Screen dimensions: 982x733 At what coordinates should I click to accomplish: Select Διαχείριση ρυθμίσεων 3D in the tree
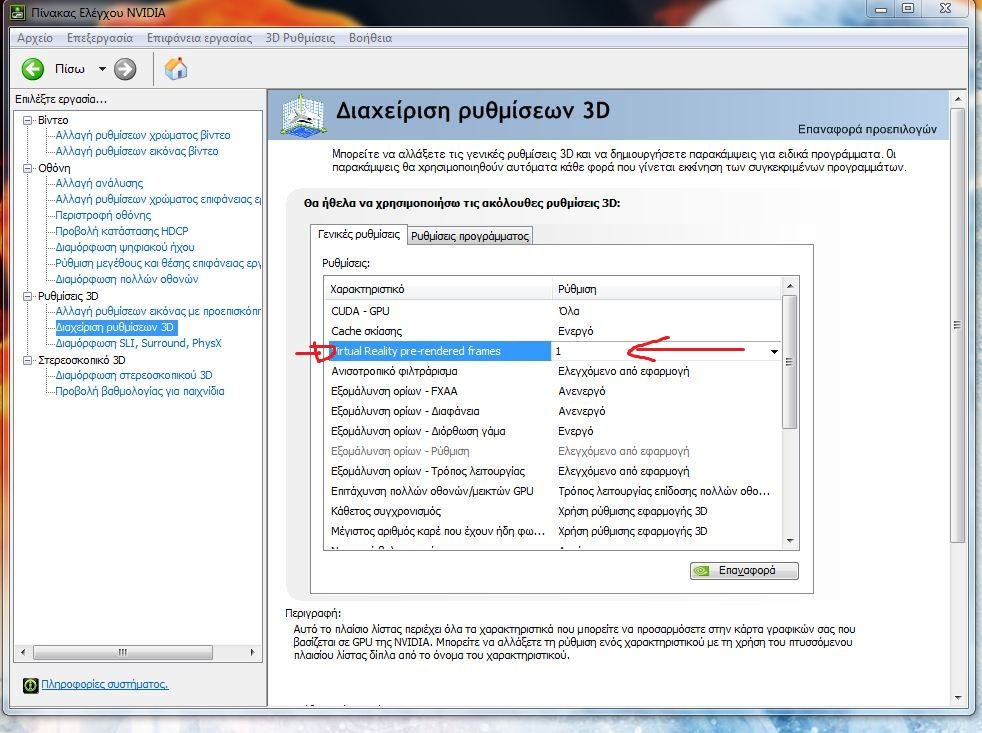115,327
